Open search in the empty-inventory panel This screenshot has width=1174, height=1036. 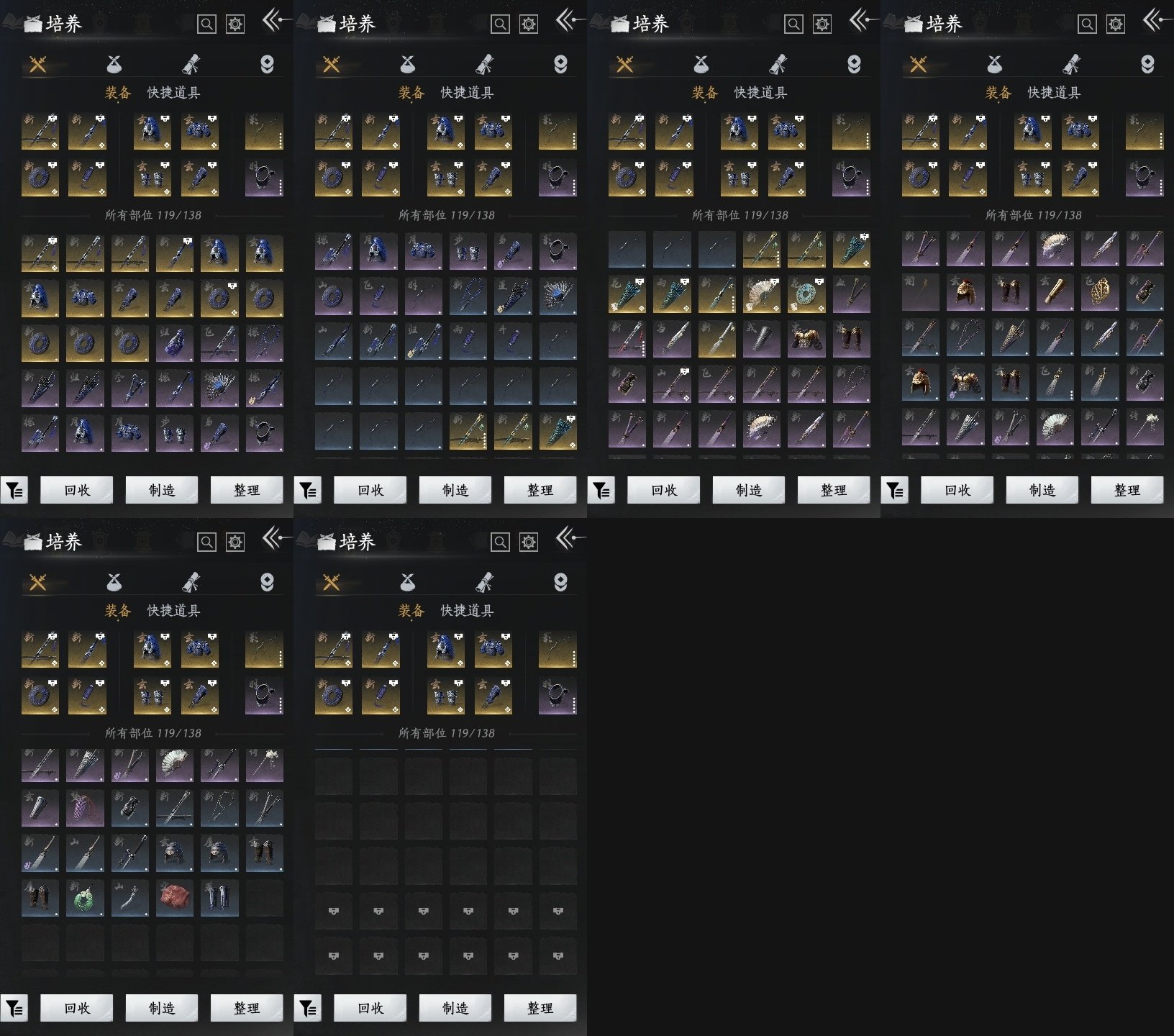point(500,542)
